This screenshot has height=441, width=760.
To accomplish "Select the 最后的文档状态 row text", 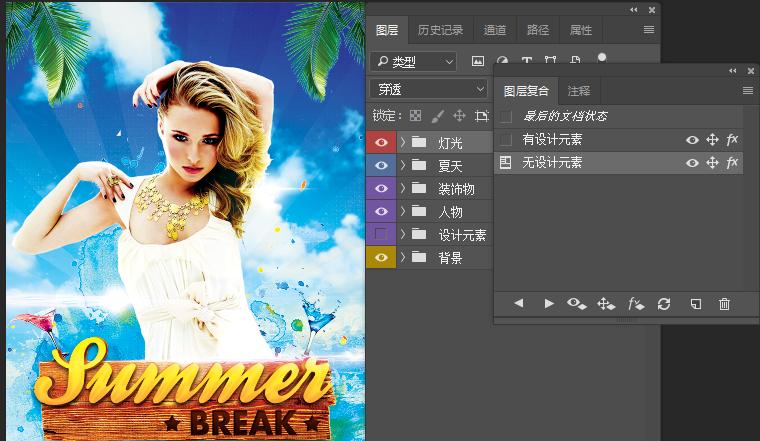I will (565, 116).
